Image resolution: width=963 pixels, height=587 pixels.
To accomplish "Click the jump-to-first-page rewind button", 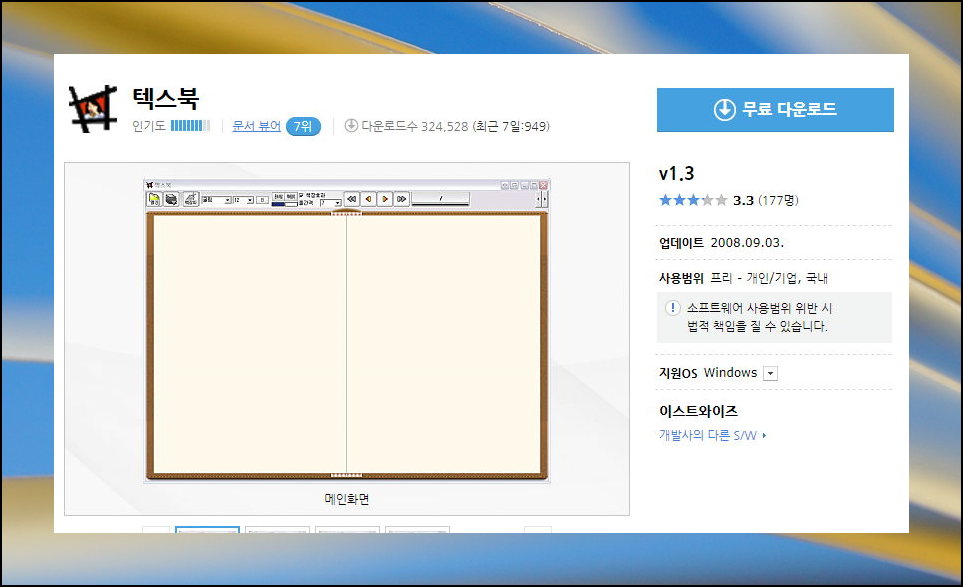I will (352, 199).
